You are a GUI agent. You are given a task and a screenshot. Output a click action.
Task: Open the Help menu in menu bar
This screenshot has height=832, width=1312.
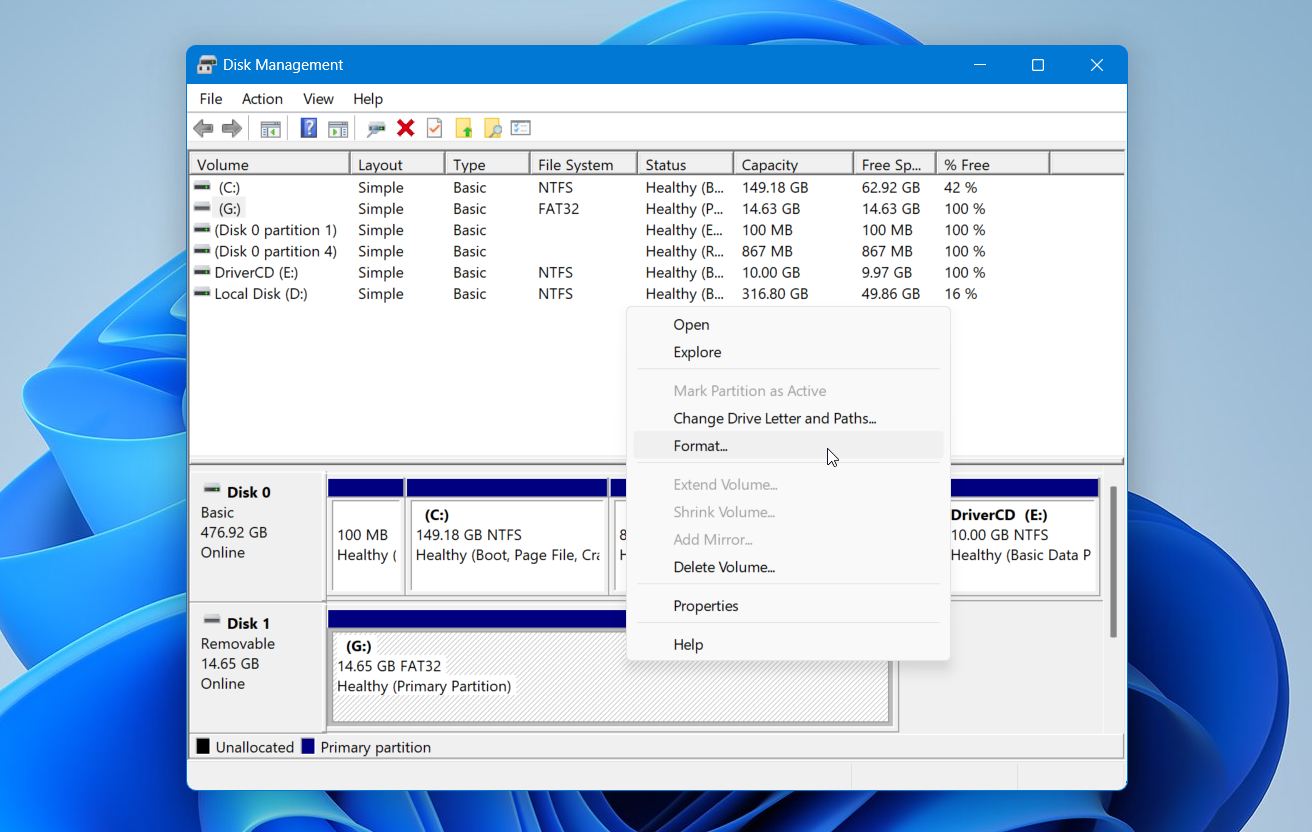click(x=368, y=99)
